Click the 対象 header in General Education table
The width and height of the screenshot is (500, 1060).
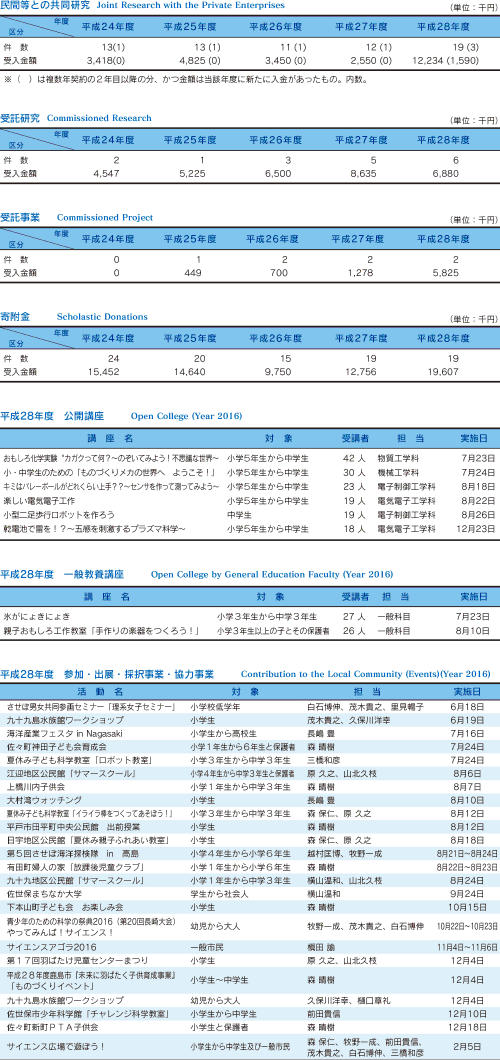point(270,597)
